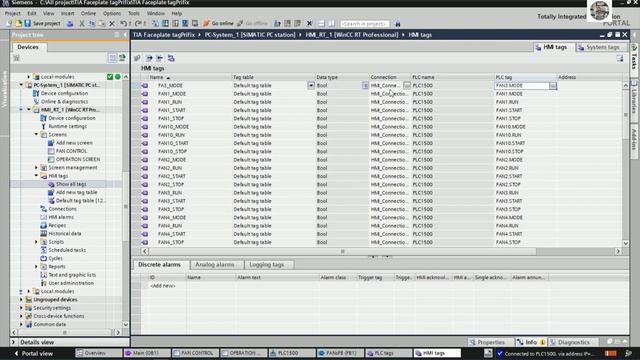Open Runtime settings in the tree
Screen dimensions: 640x360
[x=68, y=126]
